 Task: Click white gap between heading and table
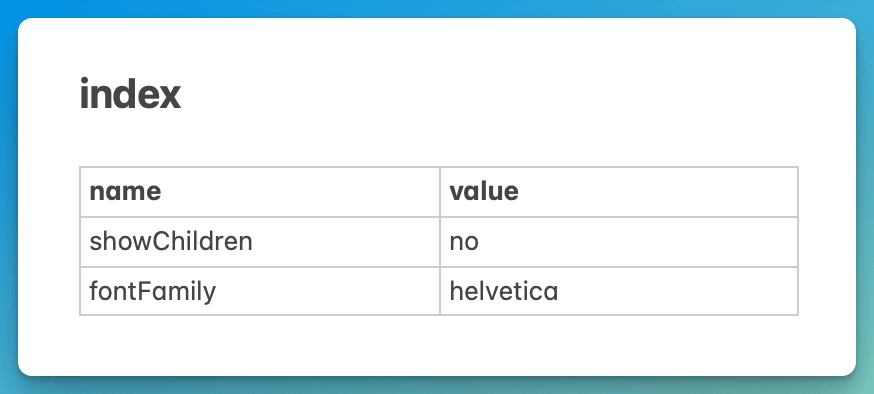pyautogui.click(x=437, y=139)
